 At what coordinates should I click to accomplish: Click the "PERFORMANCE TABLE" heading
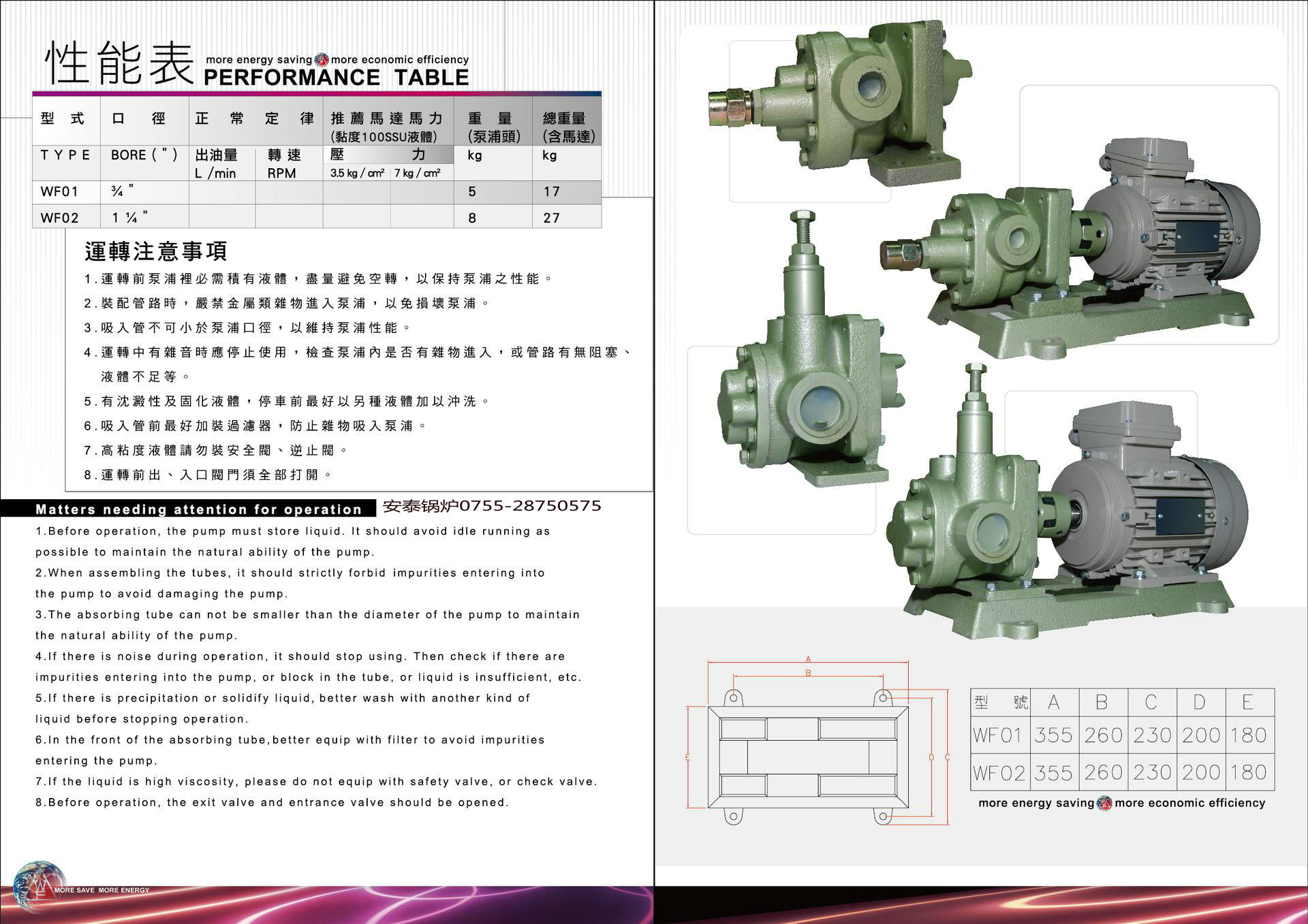[x=337, y=78]
